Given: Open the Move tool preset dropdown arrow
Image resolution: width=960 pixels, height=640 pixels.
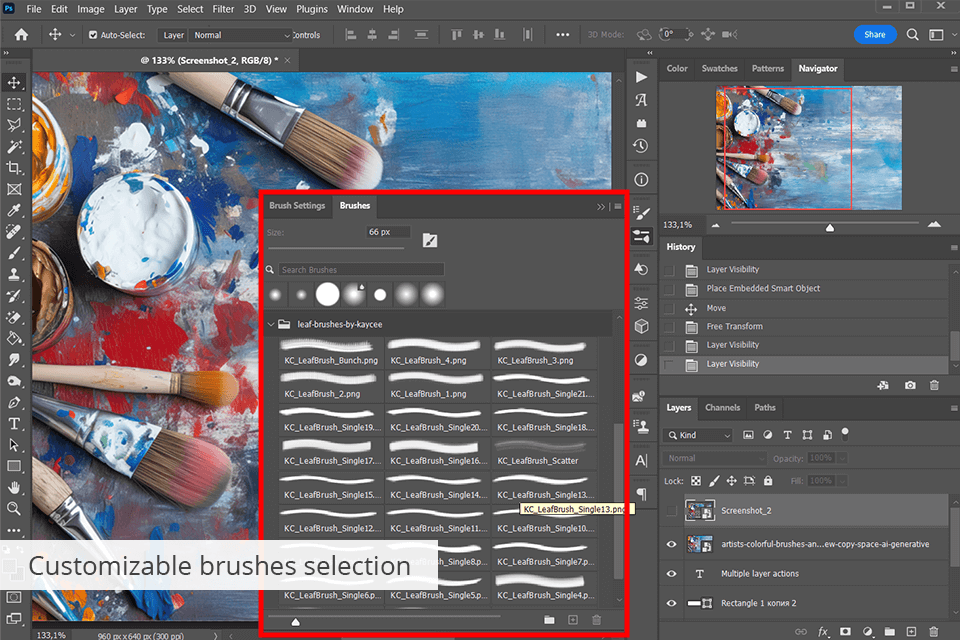Looking at the screenshot, I should tap(72, 35).
